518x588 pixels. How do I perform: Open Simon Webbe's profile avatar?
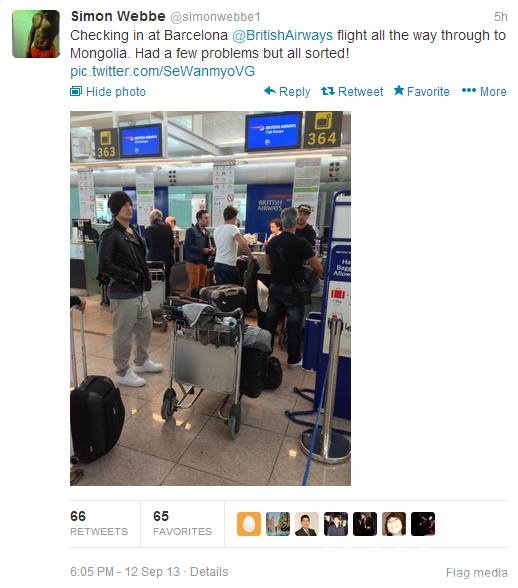tap(36, 34)
